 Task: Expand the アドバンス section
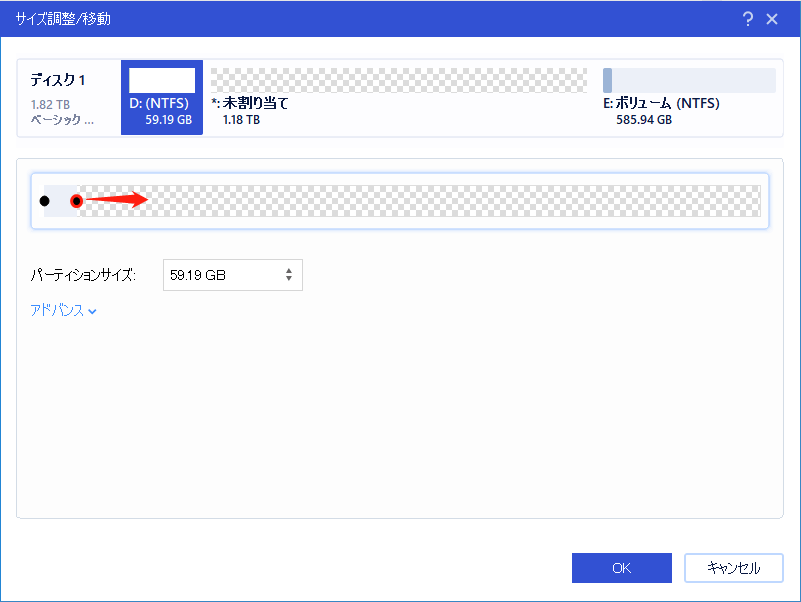[x=58, y=311]
